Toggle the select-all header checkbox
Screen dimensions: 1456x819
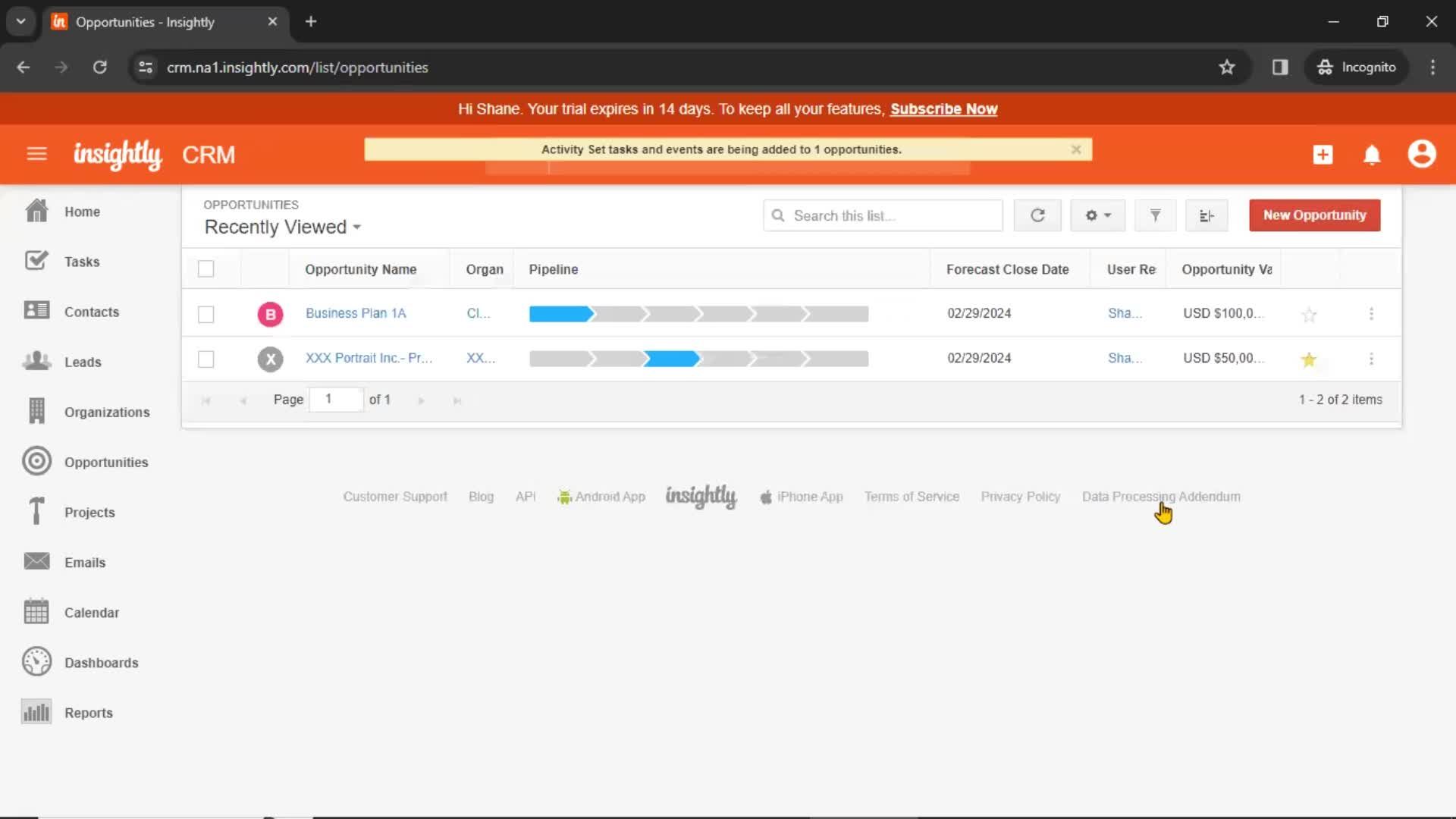[206, 269]
